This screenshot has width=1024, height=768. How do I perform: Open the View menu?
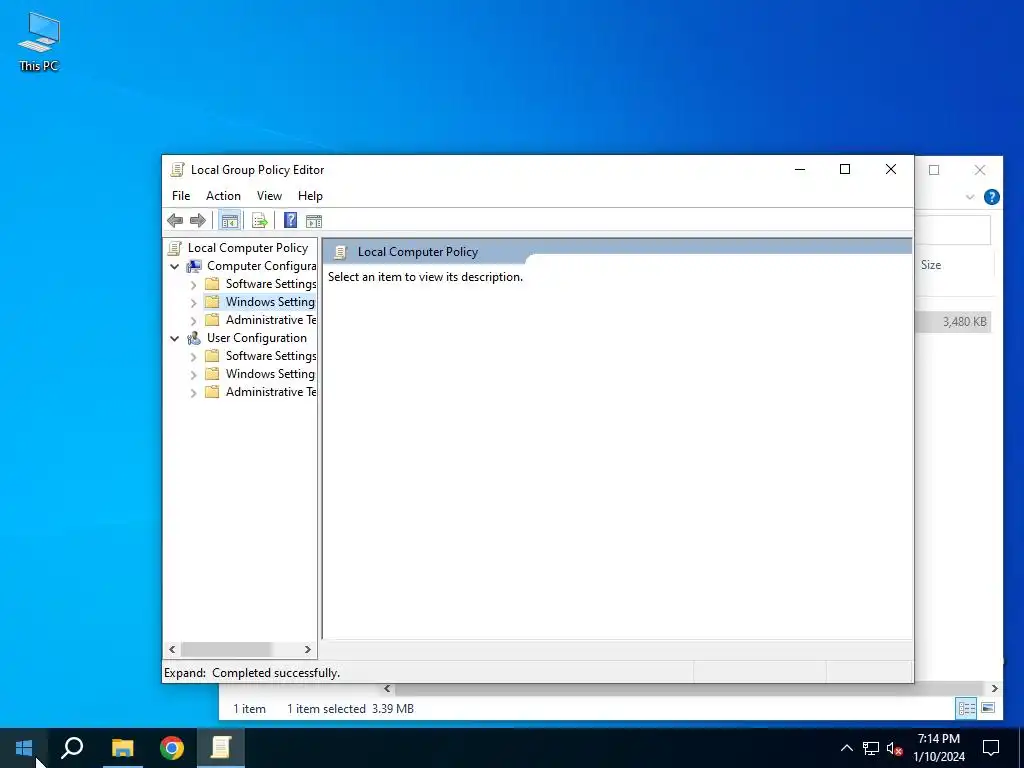point(269,196)
